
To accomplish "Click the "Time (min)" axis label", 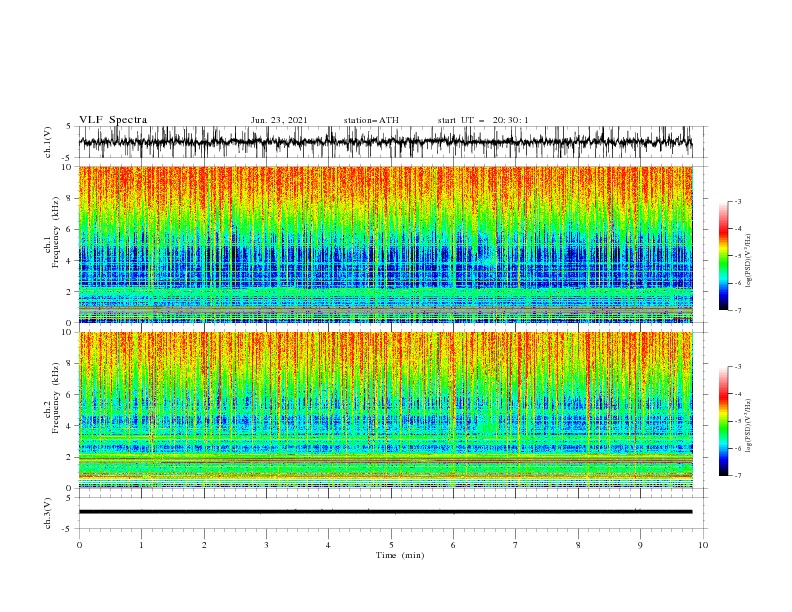I will (400, 555).
